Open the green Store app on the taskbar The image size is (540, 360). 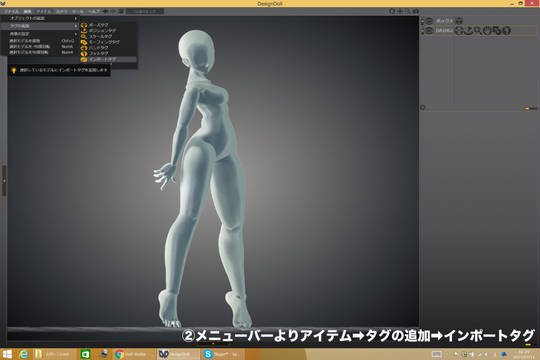[x=85, y=354]
